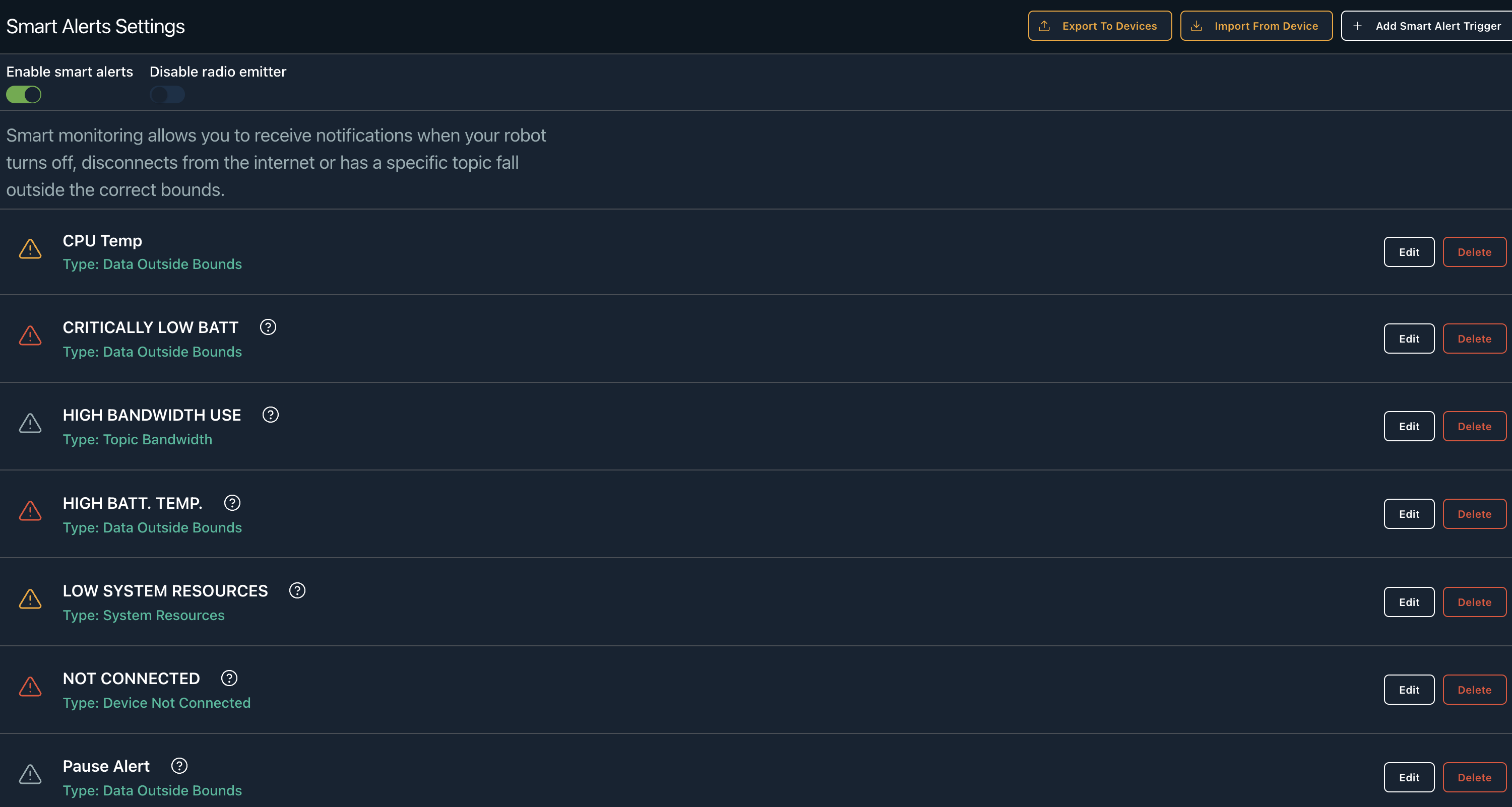Edit the Pause Alert trigger
The width and height of the screenshot is (1512, 807).
point(1409,778)
